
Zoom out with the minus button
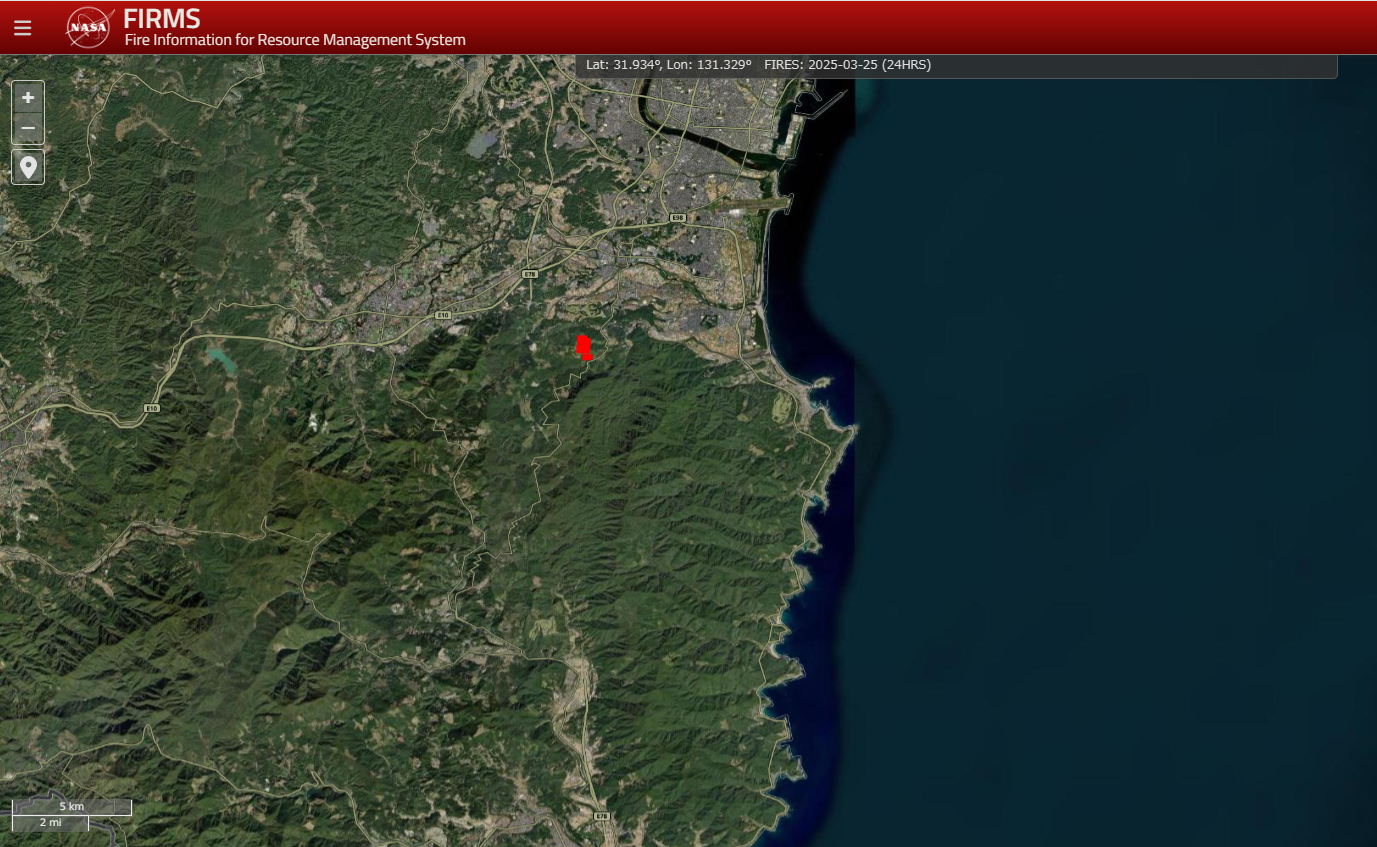[28, 128]
